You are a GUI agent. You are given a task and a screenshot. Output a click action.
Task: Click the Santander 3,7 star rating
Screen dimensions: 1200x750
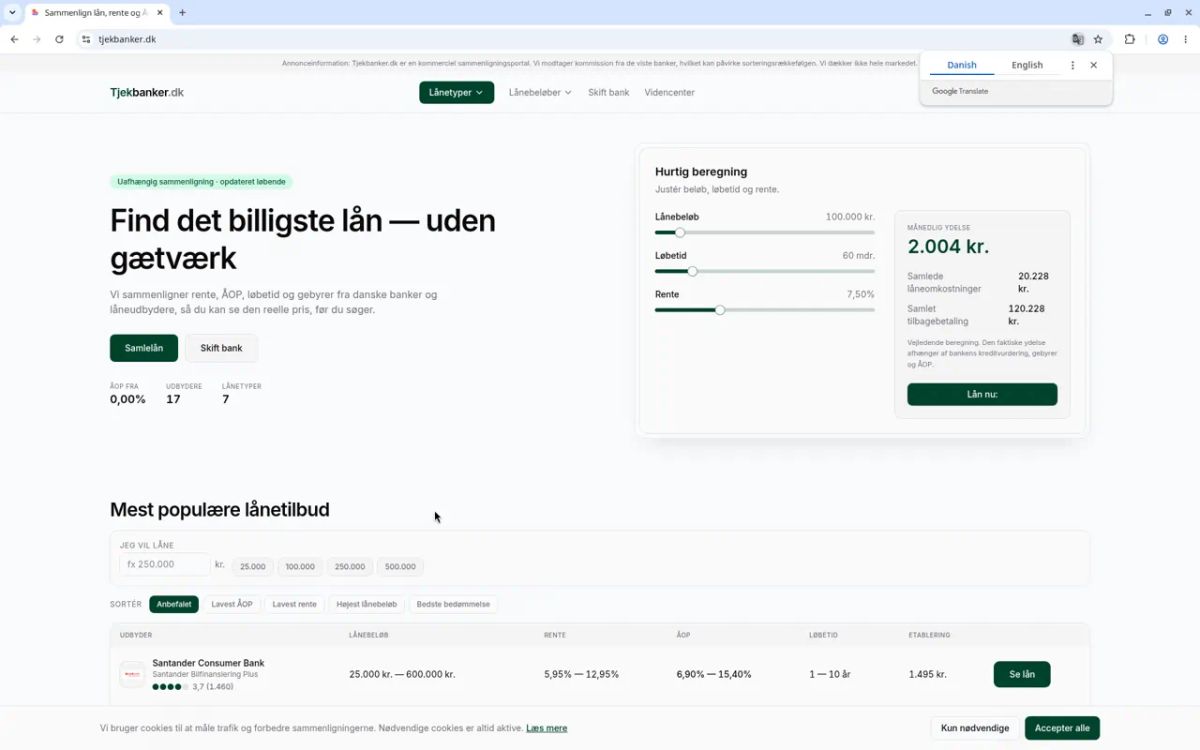point(193,687)
